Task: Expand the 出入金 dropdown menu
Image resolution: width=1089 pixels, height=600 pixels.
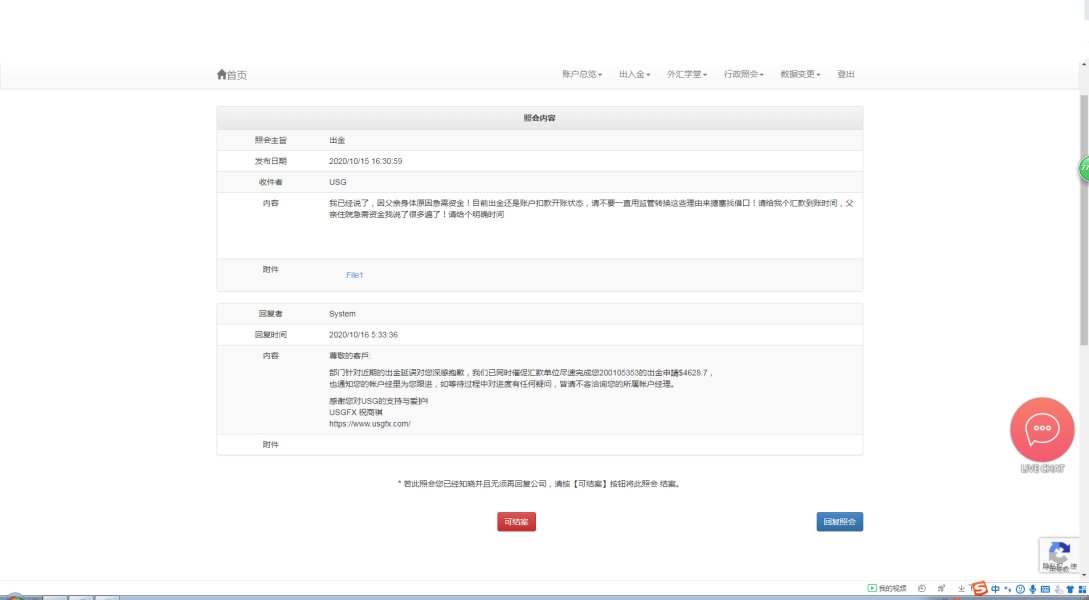Action: (x=634, y=75)
